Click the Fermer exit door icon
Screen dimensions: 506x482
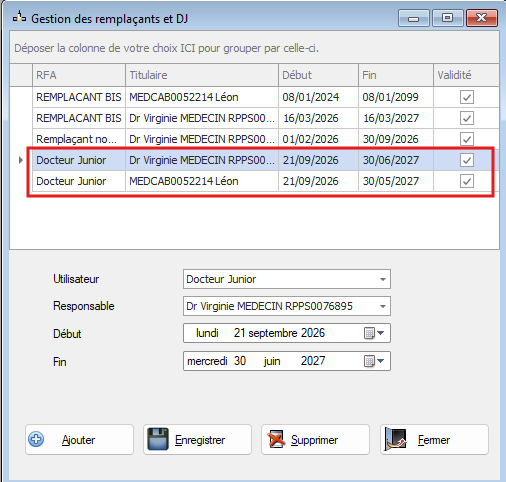click(x=396, y=439)
